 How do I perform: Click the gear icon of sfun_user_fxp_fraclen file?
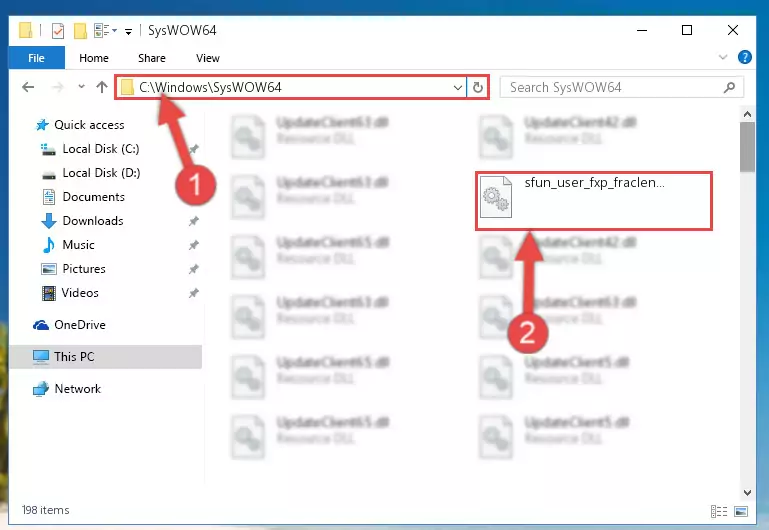click(x=496, y=197)
